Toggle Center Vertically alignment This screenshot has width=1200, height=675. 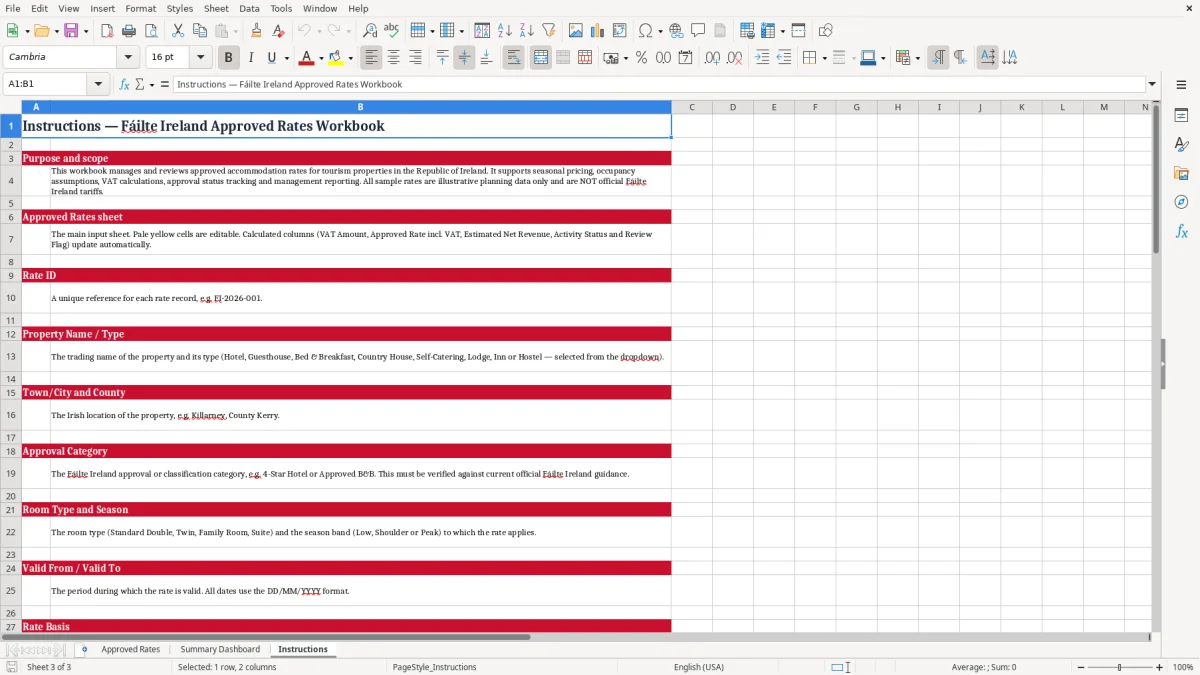tap(464, 58)
